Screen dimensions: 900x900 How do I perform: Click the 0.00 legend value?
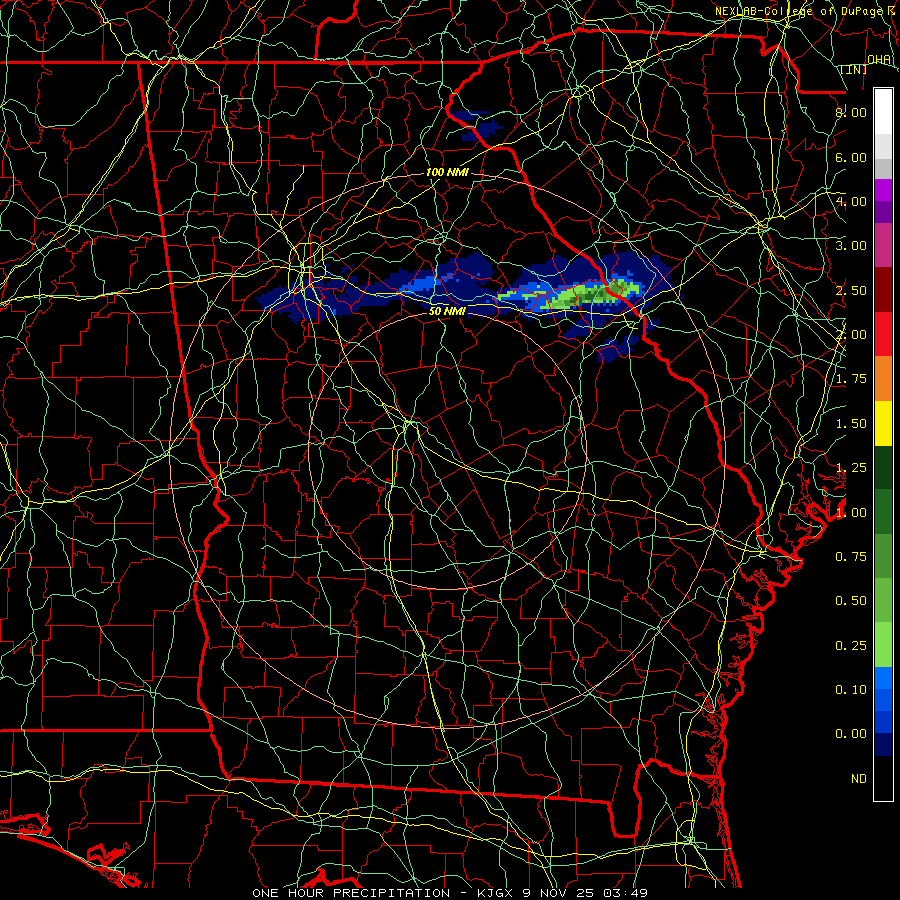850,734
